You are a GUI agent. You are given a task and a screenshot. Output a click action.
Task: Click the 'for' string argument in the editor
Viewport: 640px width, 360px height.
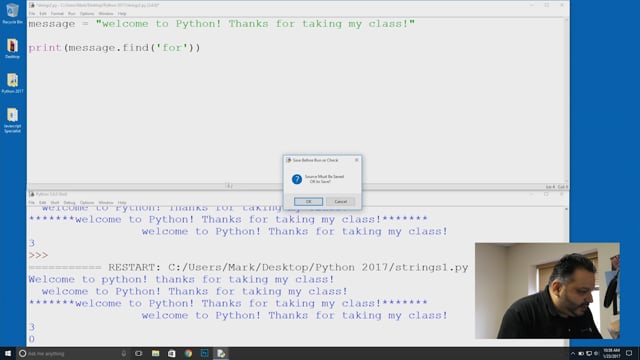click(172, 48)
